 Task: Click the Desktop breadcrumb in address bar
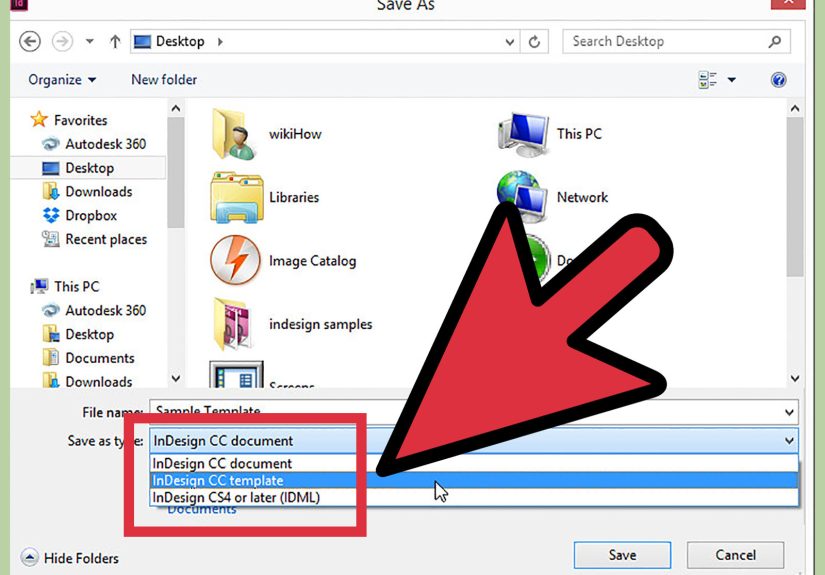[x=180, y=41]
